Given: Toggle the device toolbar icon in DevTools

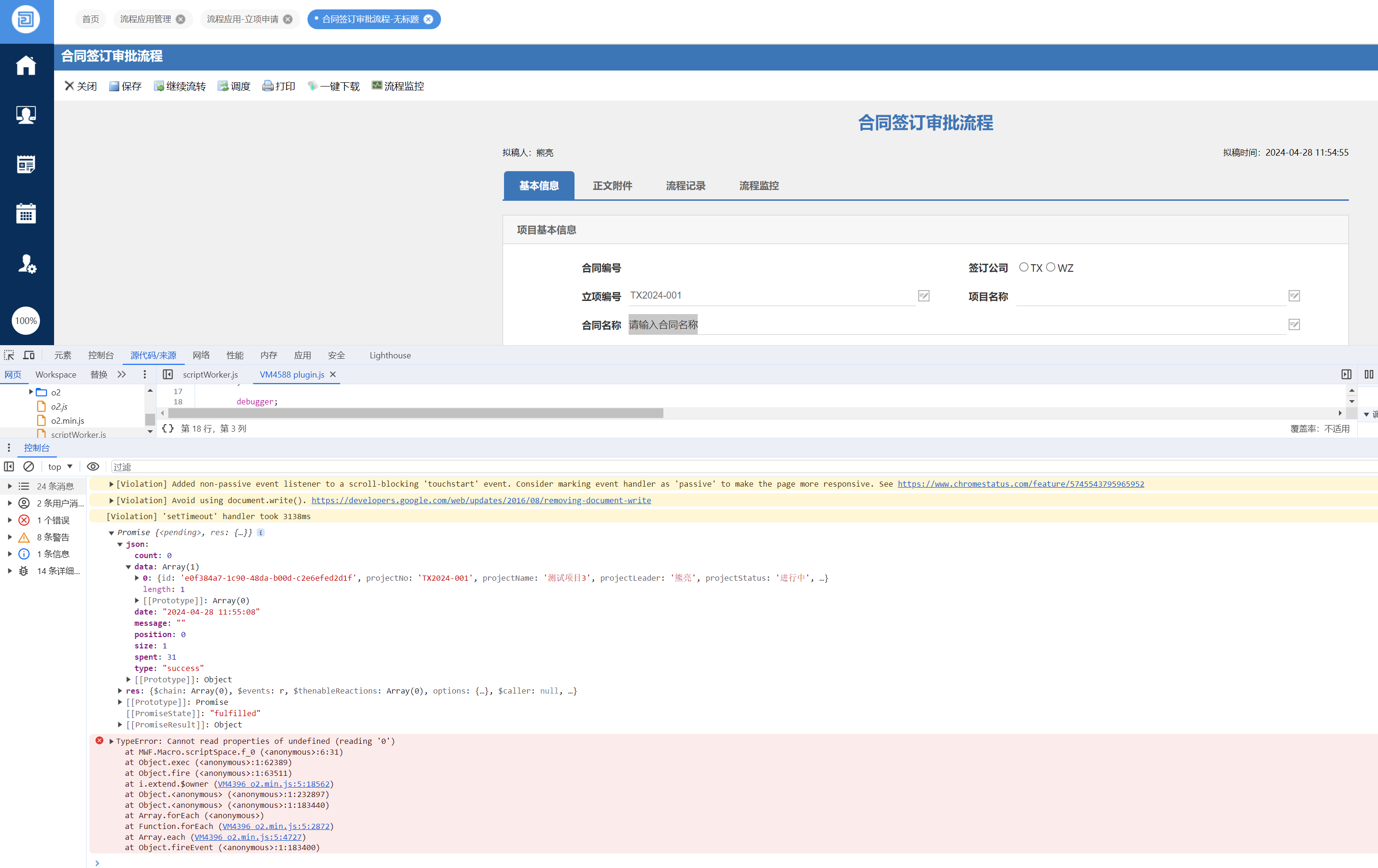Looking at the screenshot, I should (x=29, y=355).
